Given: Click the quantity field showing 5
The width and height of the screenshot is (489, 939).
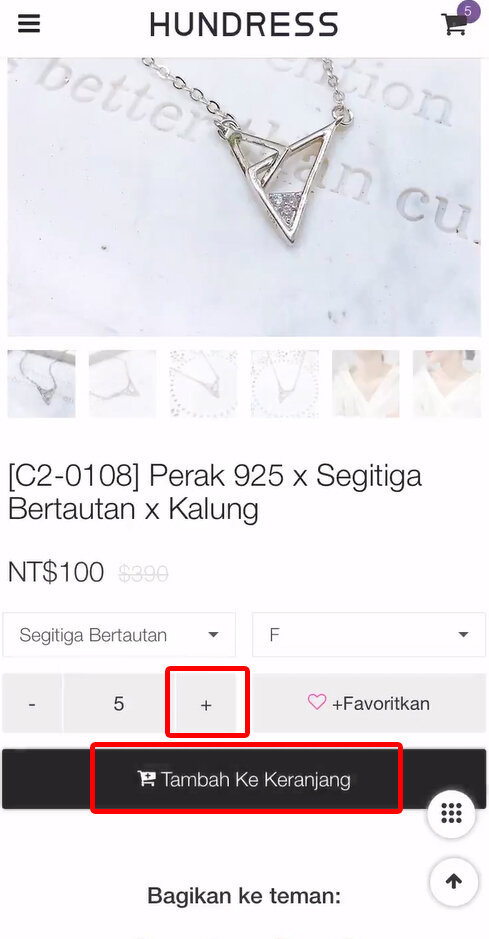Looking at the screenshot, I should click(119, 704).
